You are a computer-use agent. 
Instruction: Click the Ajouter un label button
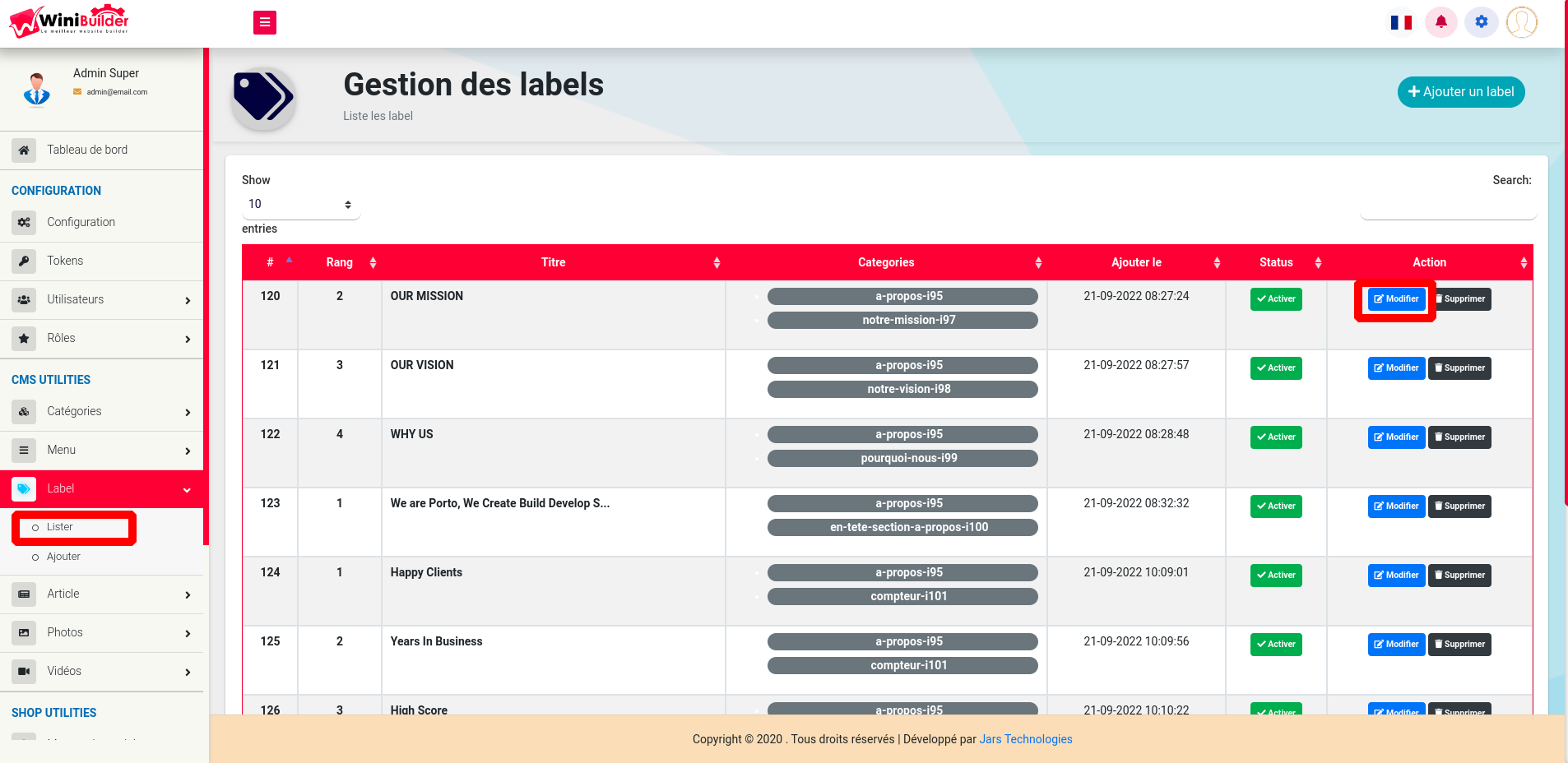(x=1461, y=92)
